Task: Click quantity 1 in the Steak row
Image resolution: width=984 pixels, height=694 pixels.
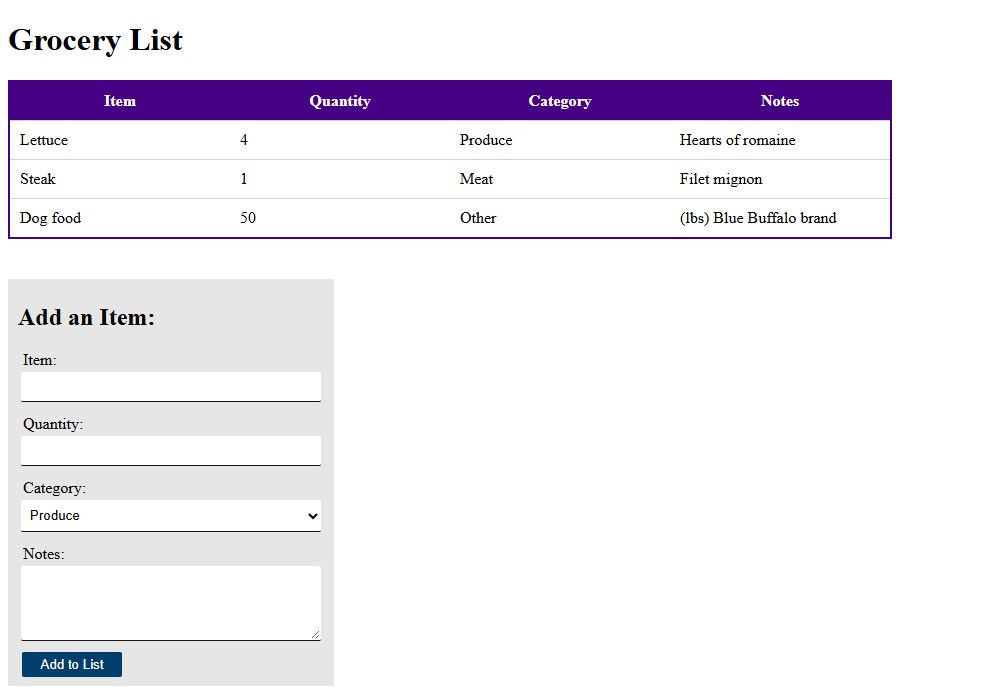Action: [340, 179]
